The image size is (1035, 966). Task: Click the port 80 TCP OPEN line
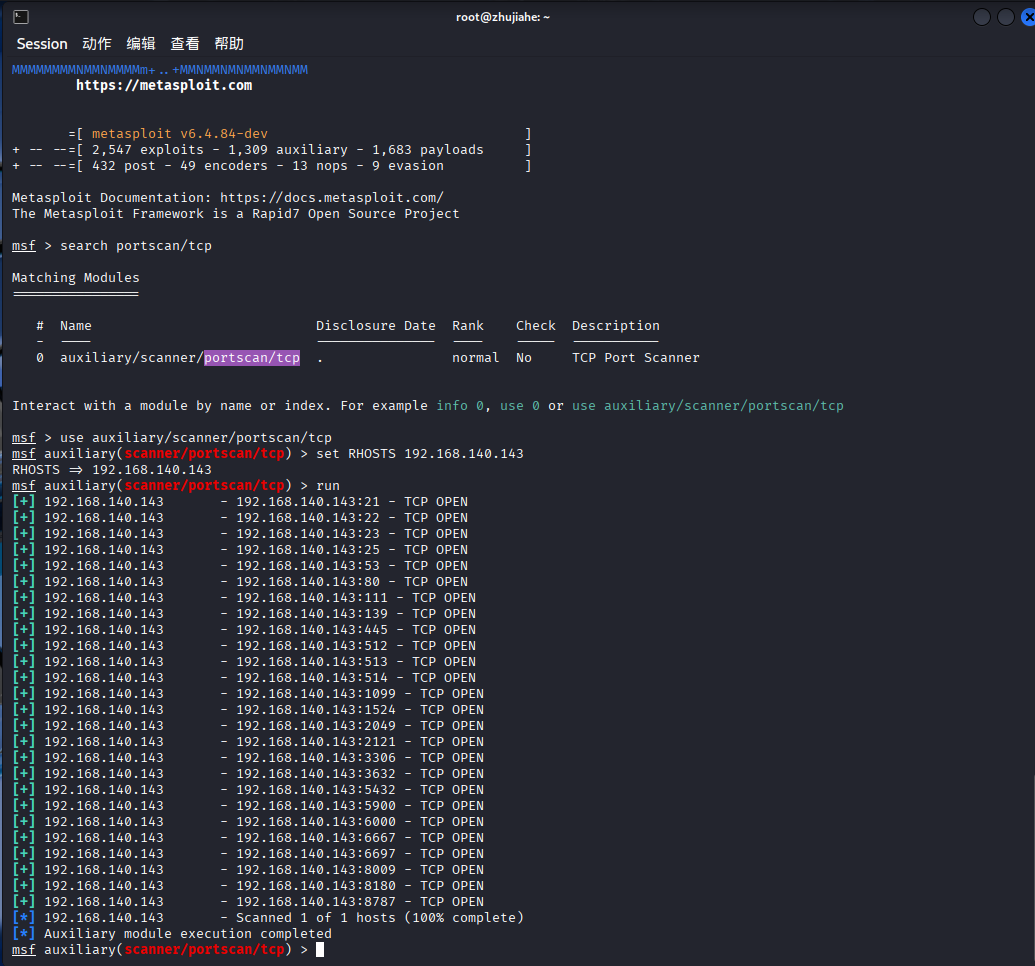click(240, 582)
